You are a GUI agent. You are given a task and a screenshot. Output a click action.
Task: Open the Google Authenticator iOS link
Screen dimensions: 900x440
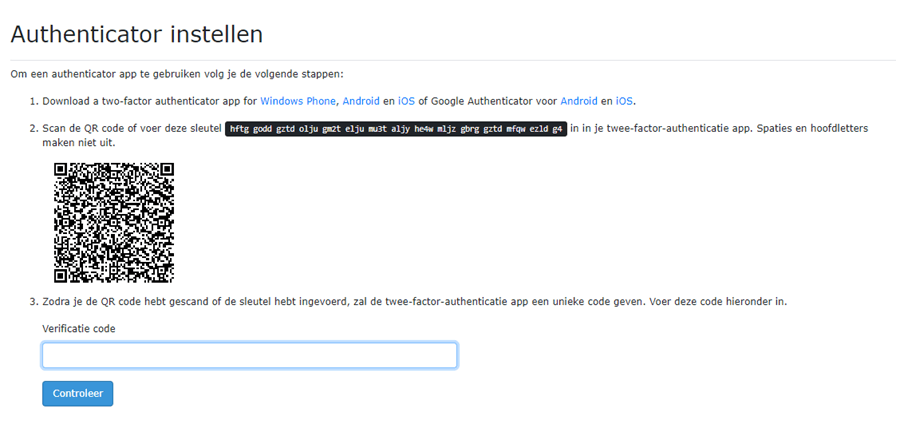click(624, 101)
